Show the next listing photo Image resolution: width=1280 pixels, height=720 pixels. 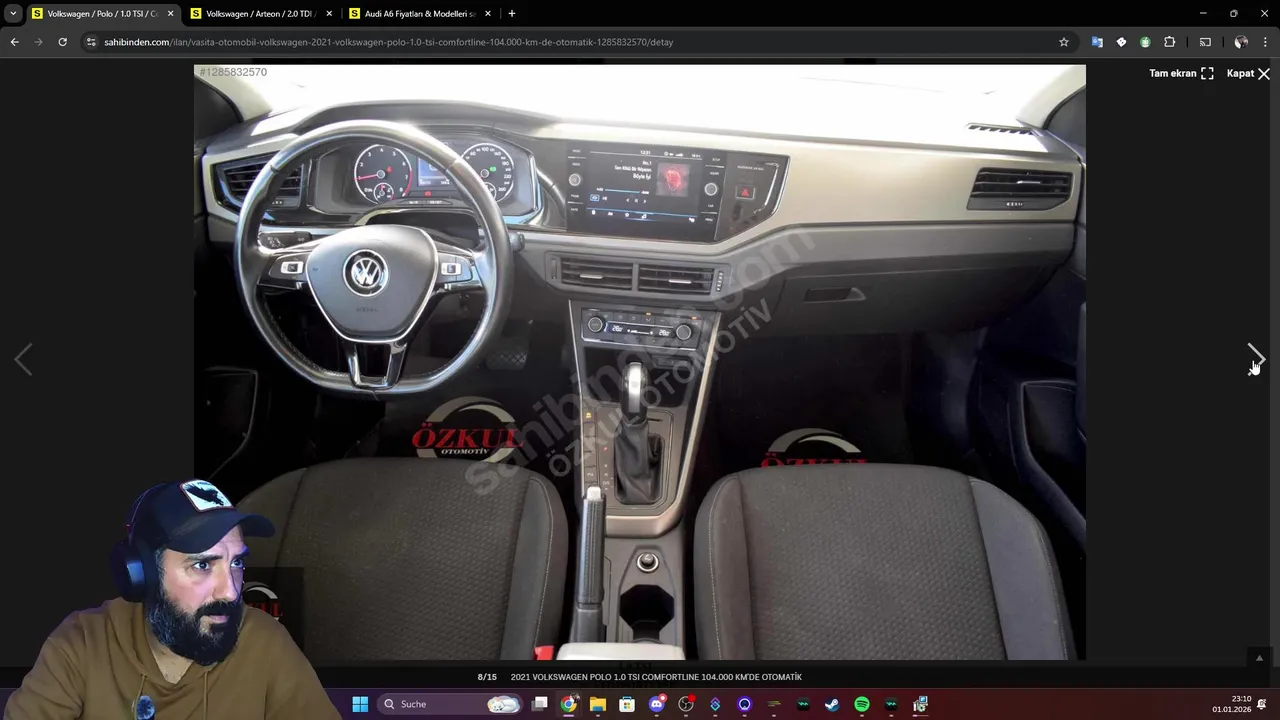[1256, 358]
